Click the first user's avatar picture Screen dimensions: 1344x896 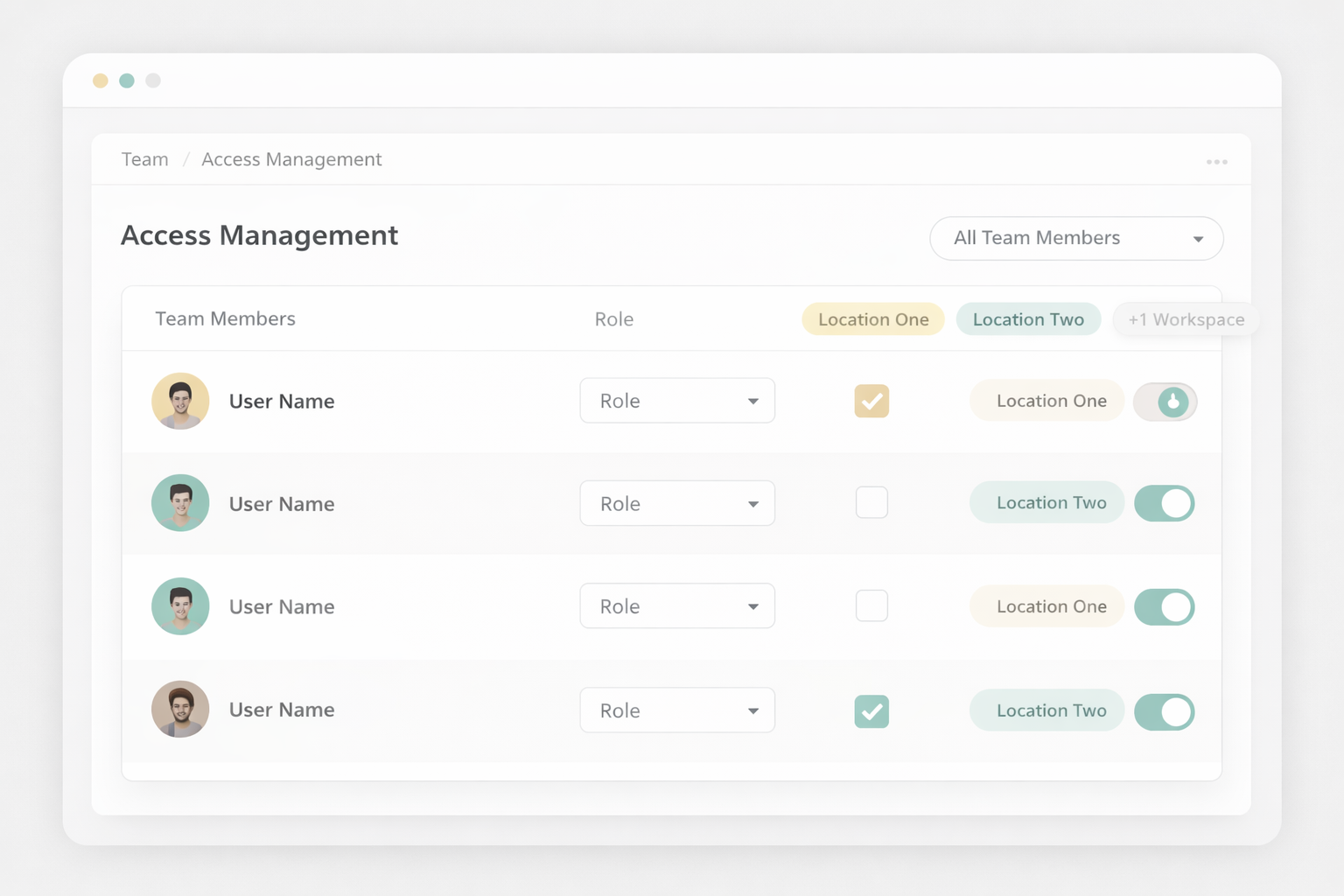click(x=180, y=401)
